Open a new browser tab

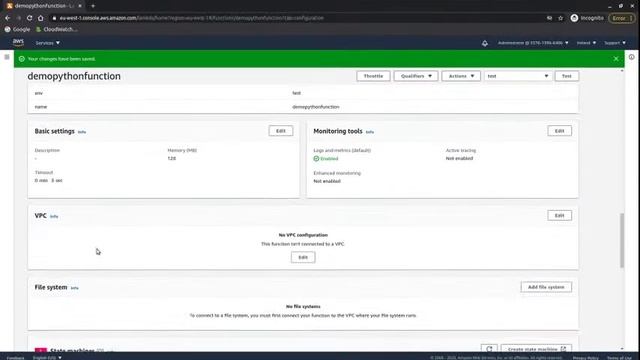(93, 6)
